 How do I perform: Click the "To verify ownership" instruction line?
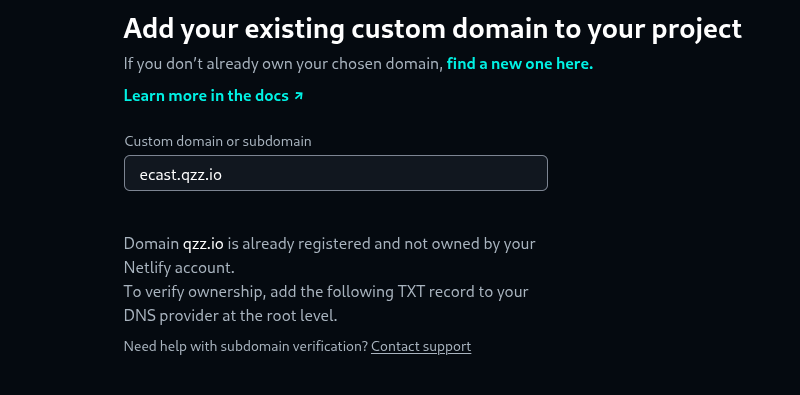tap(326, 292)
